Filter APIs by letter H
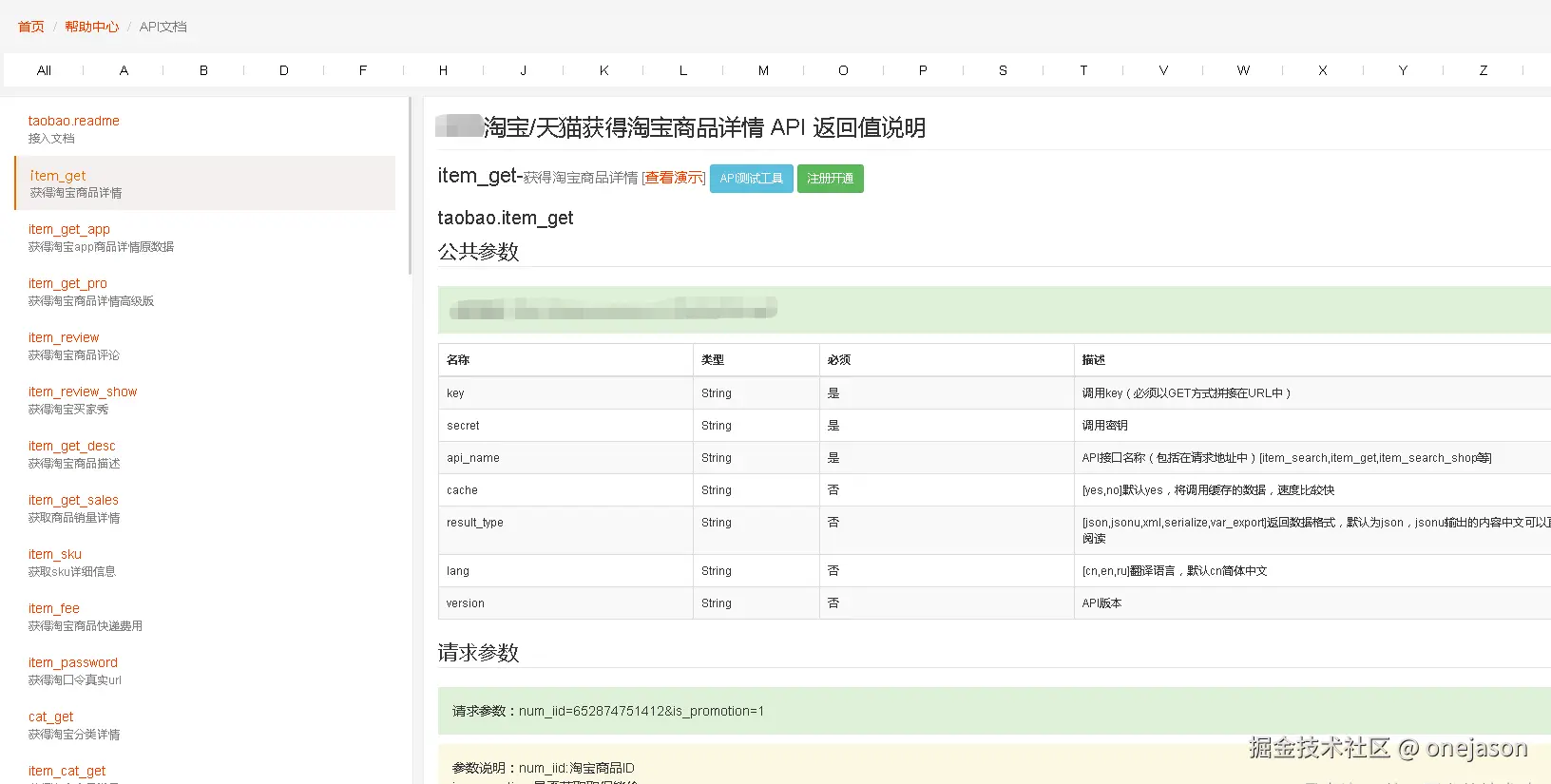This screenshot has width=1551, height=784. coord(443,70)
